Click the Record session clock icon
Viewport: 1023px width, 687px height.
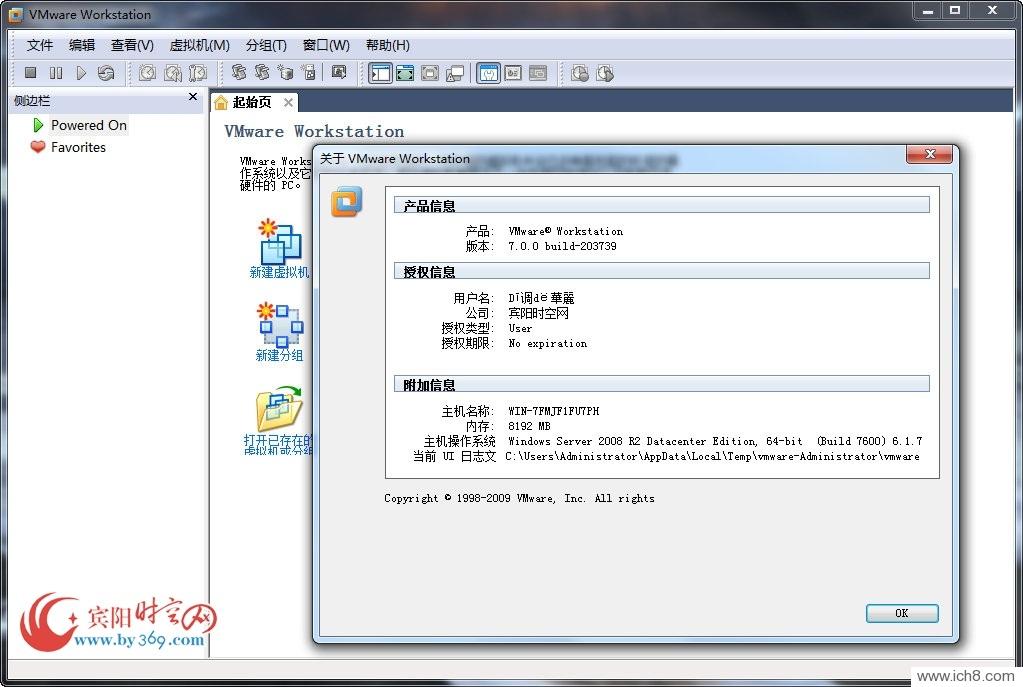coord(579,73)
